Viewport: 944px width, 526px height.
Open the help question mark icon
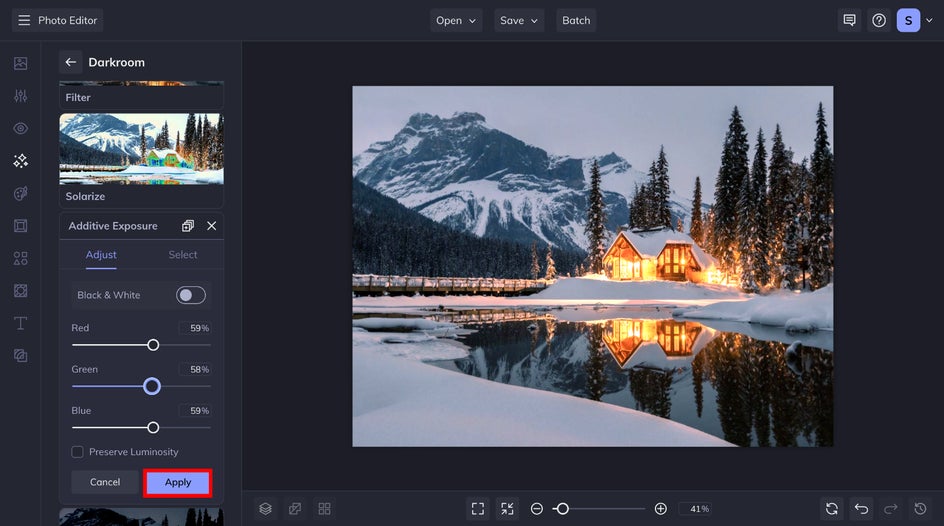(879, 20)
